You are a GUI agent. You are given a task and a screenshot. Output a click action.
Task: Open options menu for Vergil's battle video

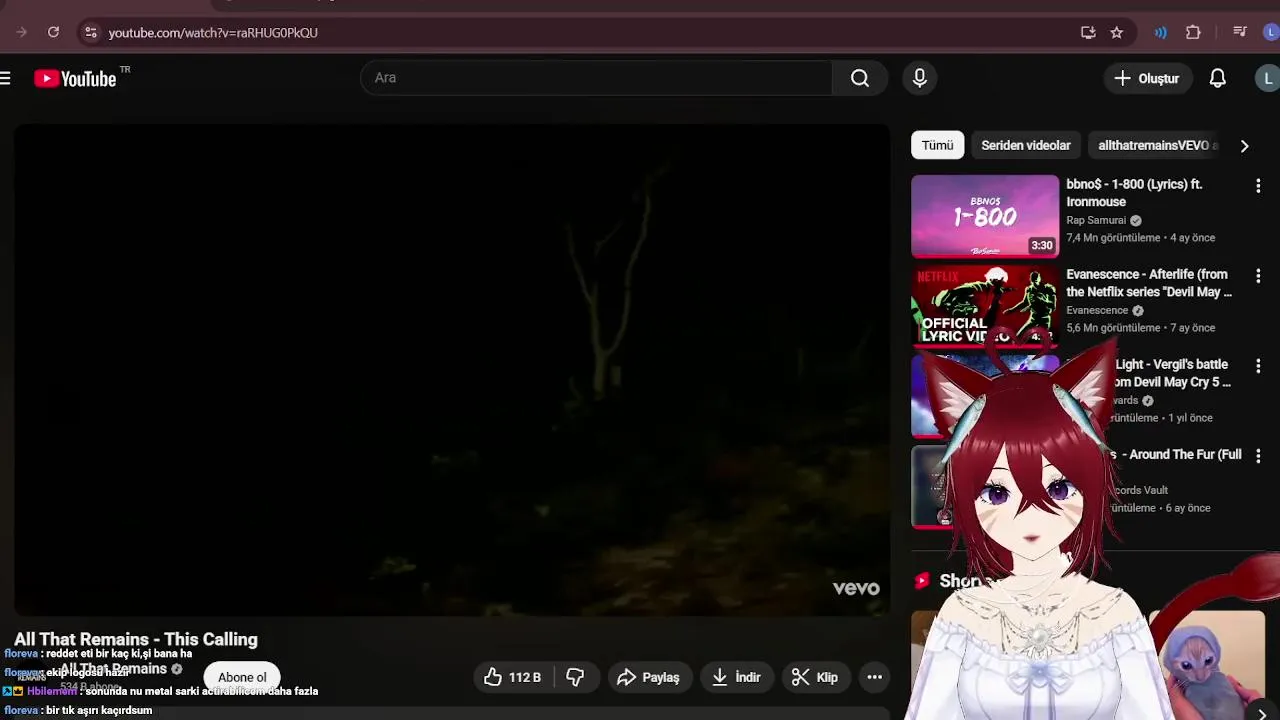click(x=1258, y=366)
